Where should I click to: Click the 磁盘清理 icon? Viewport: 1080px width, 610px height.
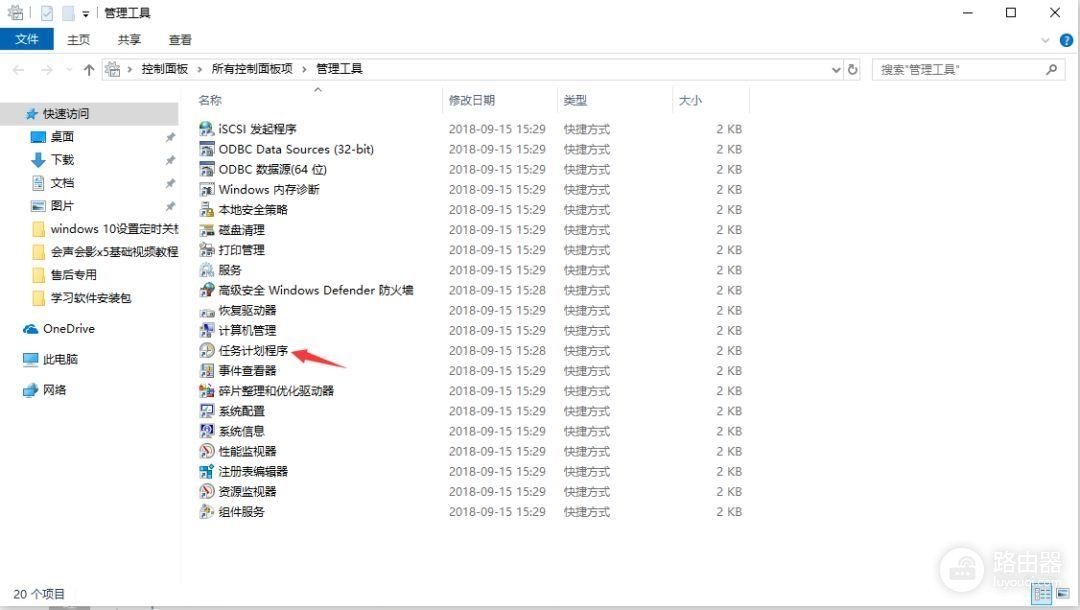[207, 229]
